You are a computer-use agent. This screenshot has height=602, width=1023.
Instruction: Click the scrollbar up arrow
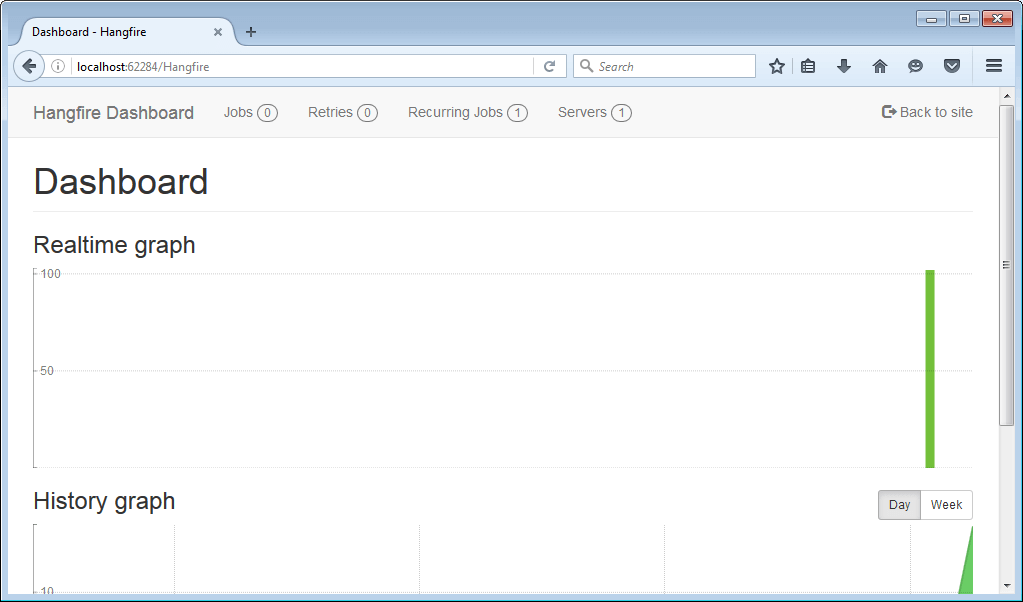coord(1006,95)
